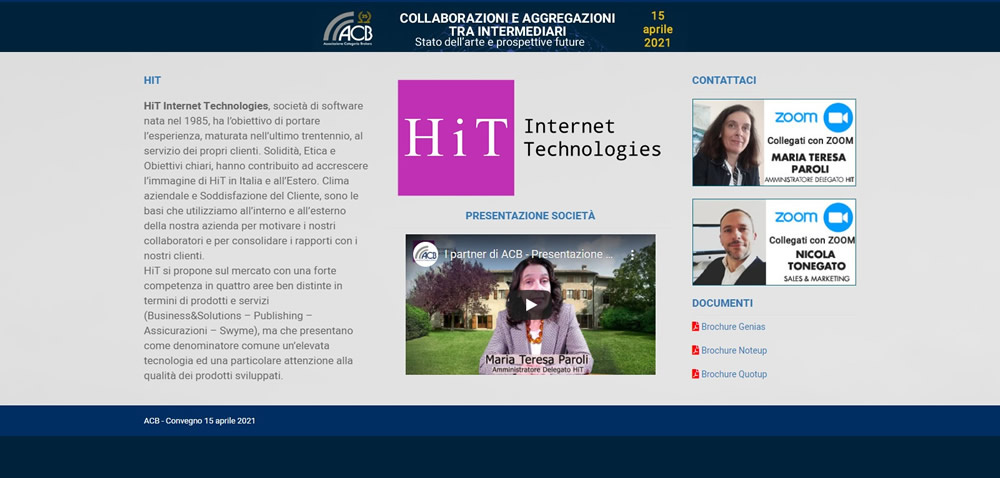1000x478 pixels.
Task: Click the 'SALES & MARKETING' role label
Action: coord(819,279)
